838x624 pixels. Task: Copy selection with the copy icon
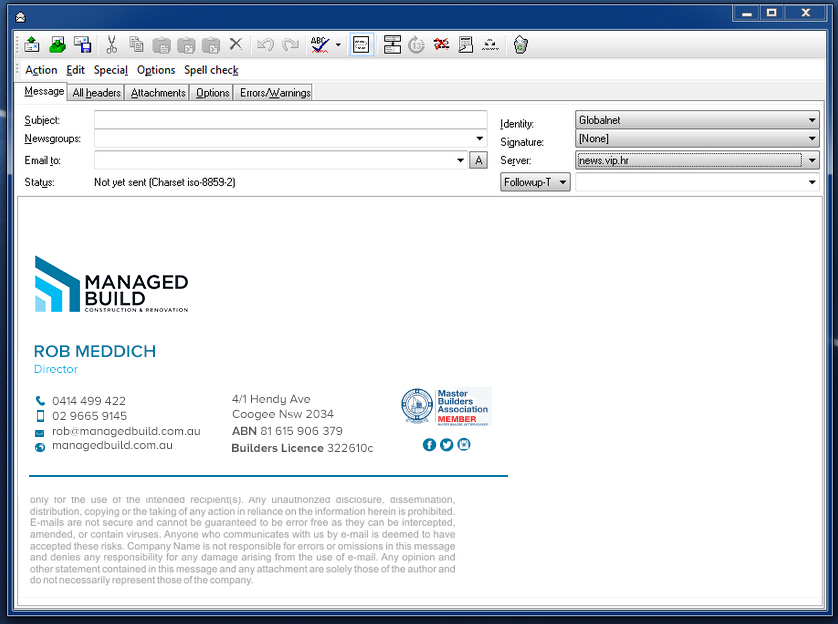136,45
